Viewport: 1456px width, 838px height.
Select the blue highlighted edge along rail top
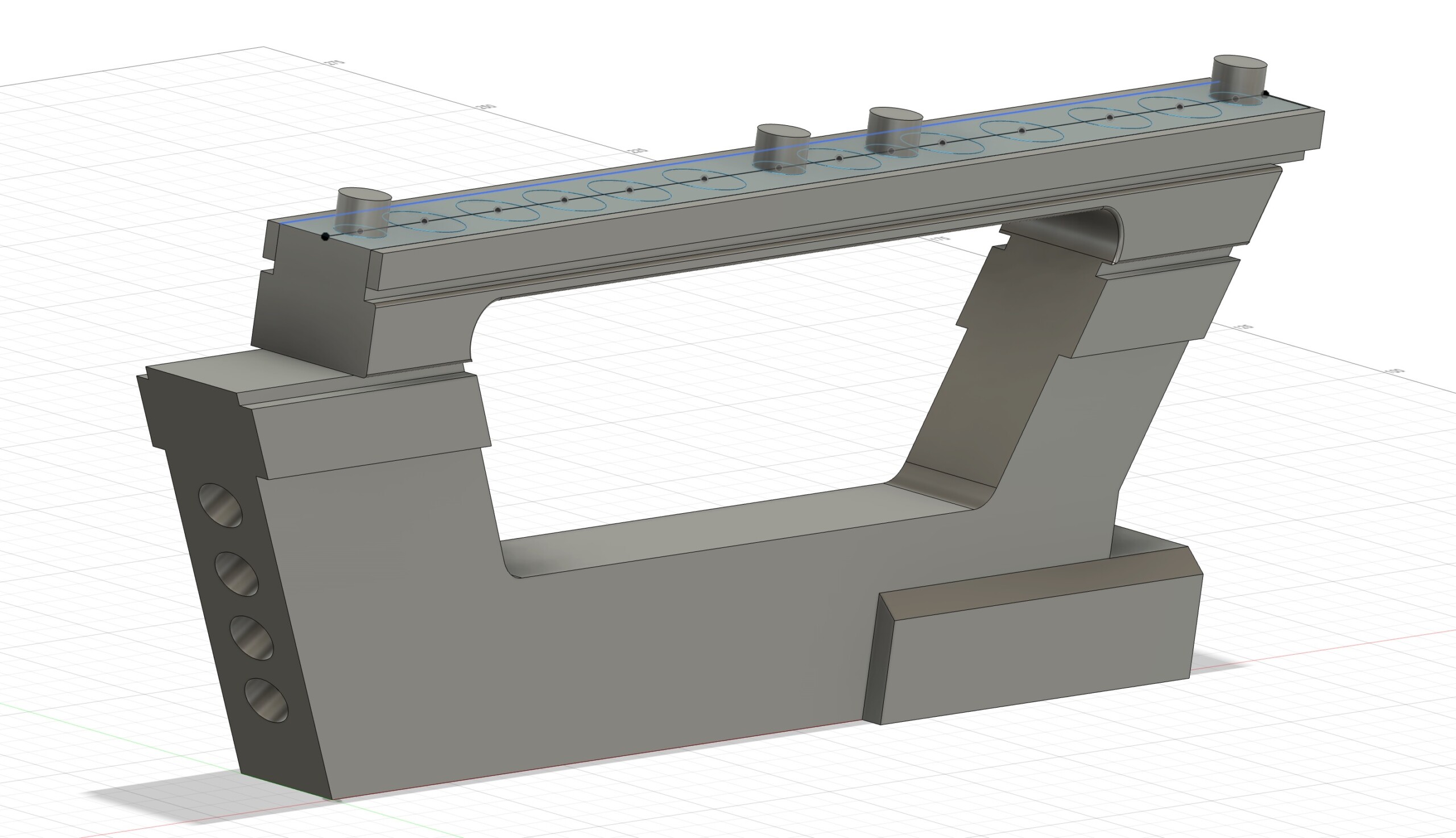click(x=575, y=180)
